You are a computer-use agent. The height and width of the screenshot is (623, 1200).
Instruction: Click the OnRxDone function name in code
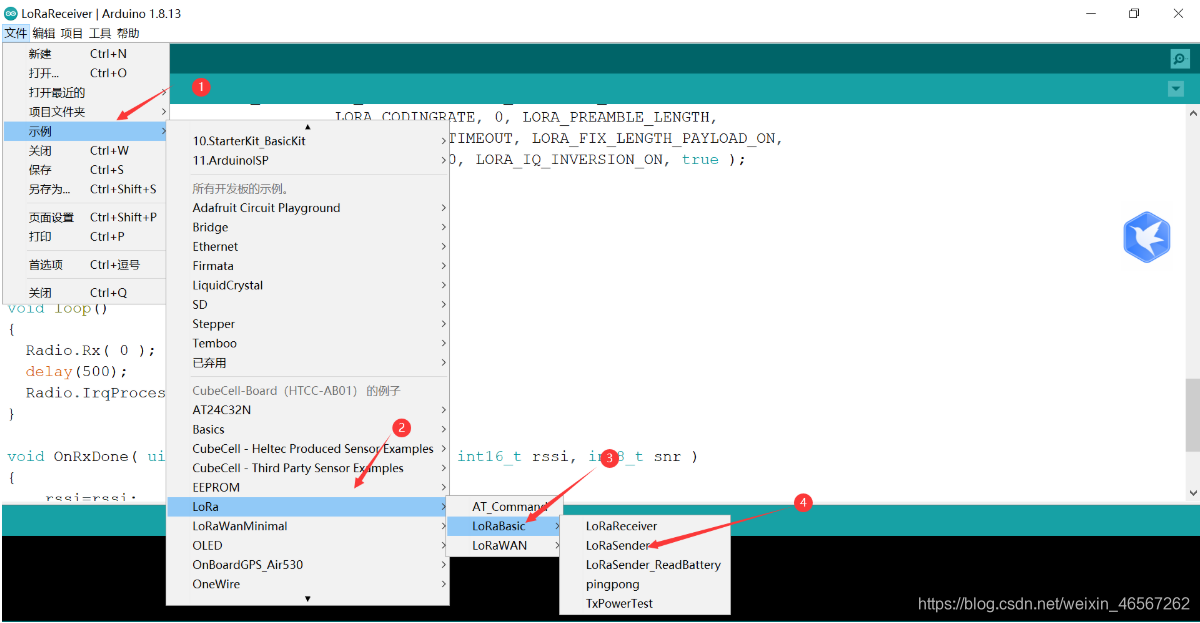click(91, 456)
